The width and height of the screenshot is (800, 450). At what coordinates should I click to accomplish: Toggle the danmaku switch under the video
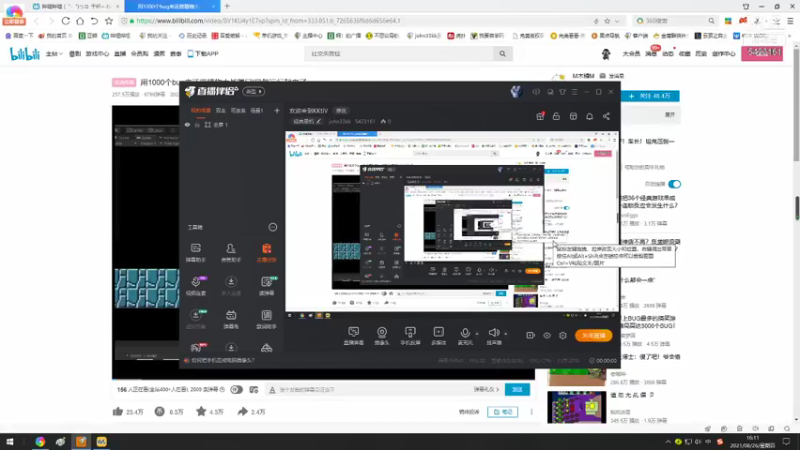(236, 389)
